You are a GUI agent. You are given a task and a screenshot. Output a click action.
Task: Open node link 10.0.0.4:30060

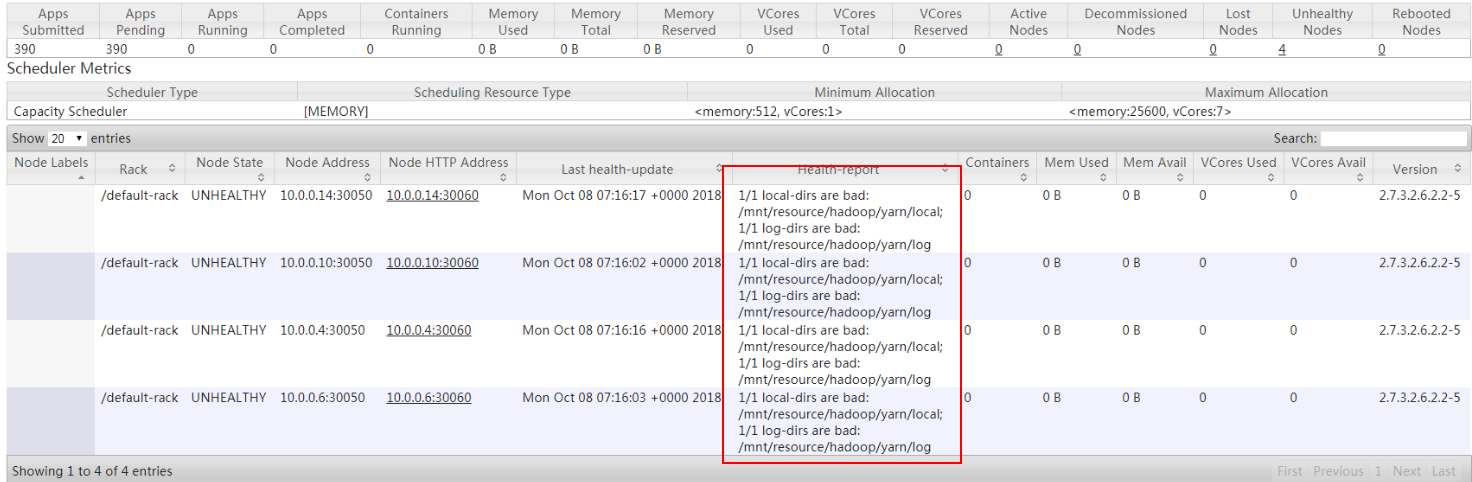(429, 330)
